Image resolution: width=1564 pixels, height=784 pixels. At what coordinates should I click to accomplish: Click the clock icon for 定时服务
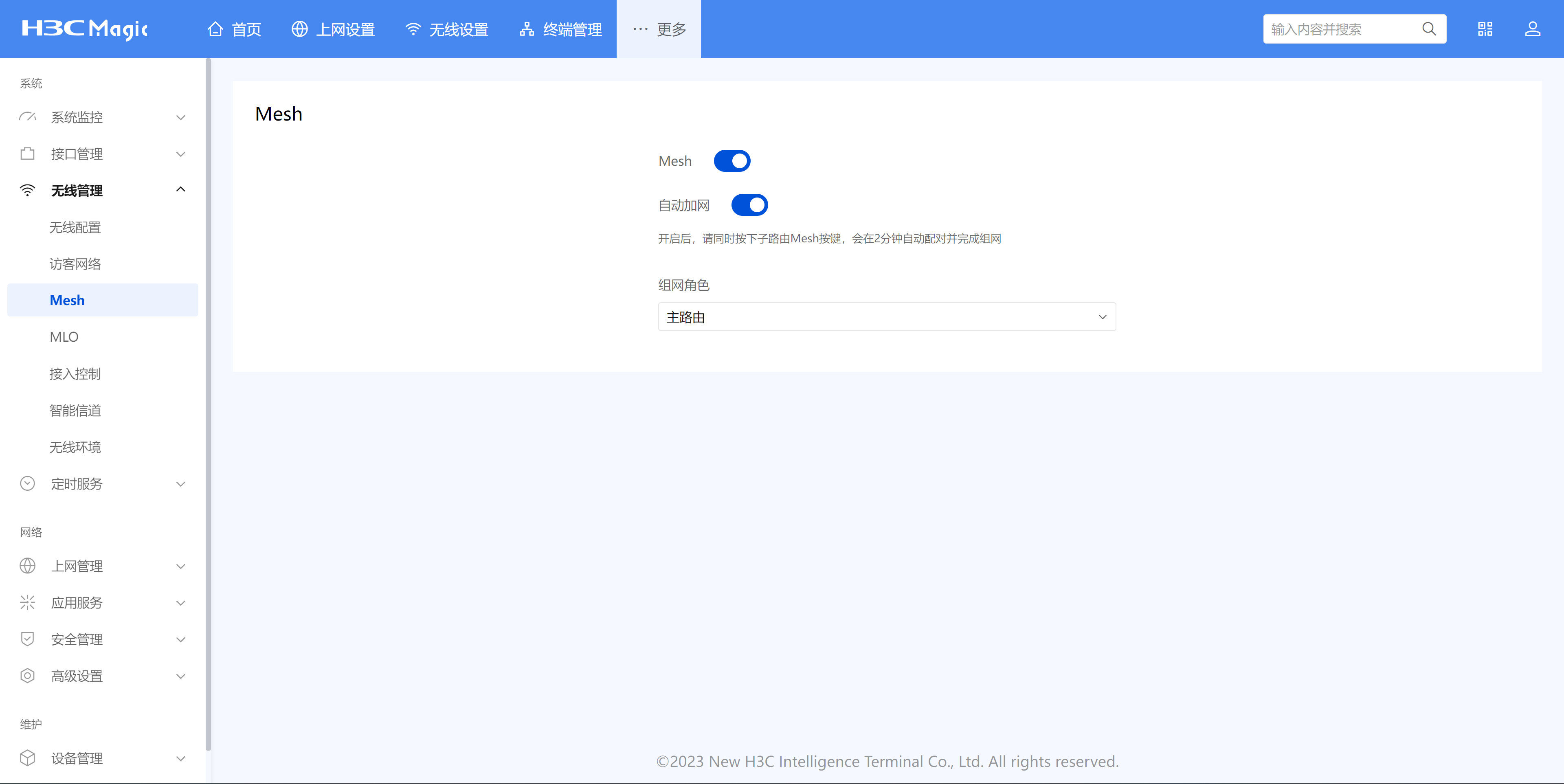tap(27, 484)
